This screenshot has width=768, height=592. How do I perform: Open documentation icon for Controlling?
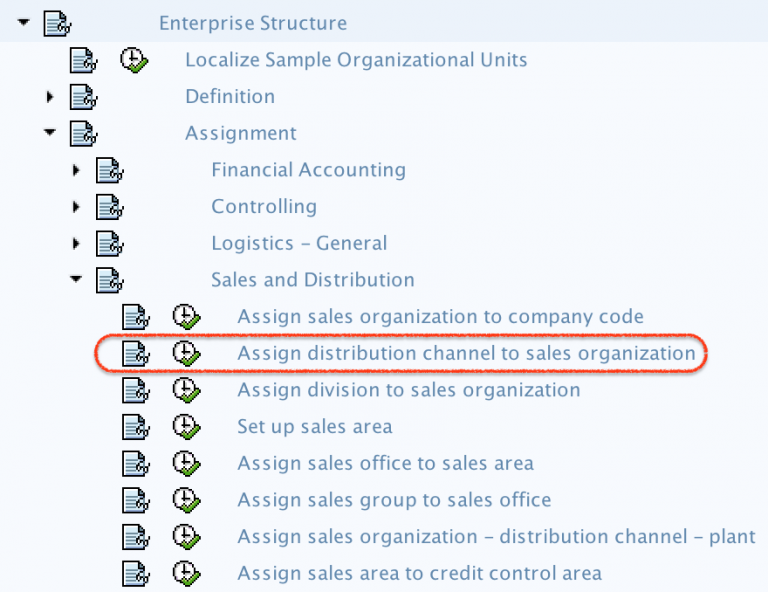click(x=110, y=207)
